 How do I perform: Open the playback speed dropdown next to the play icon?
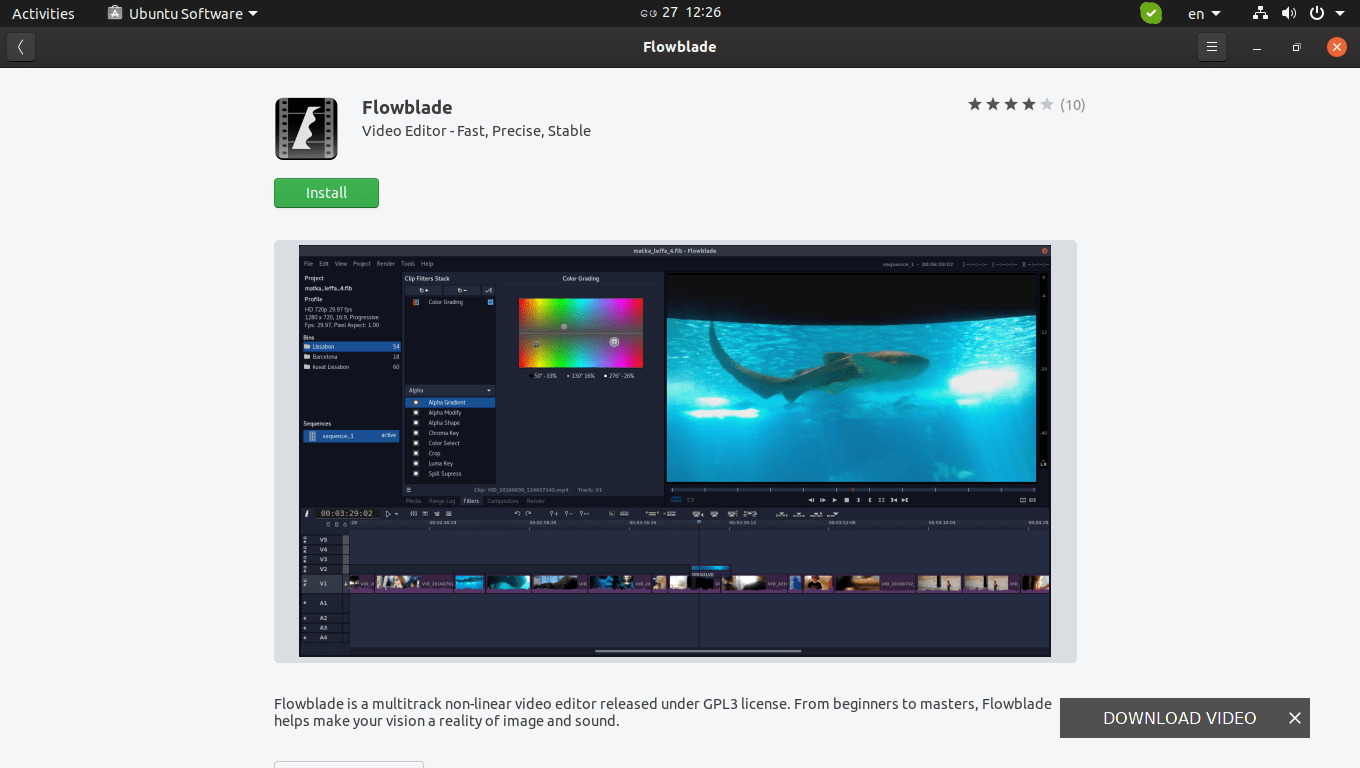397,512
